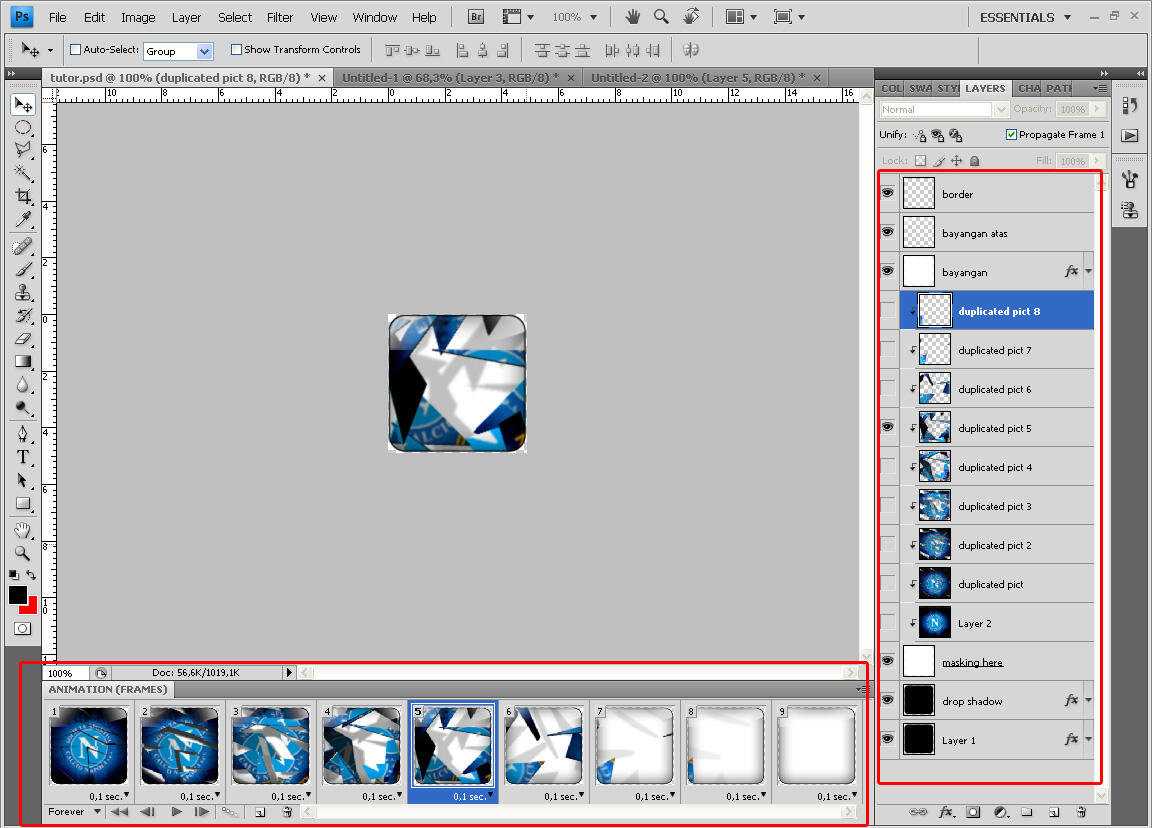Select the Elliptical Marquee tool
This screenshot has width=1152, height=828.
tap(23, 127)
